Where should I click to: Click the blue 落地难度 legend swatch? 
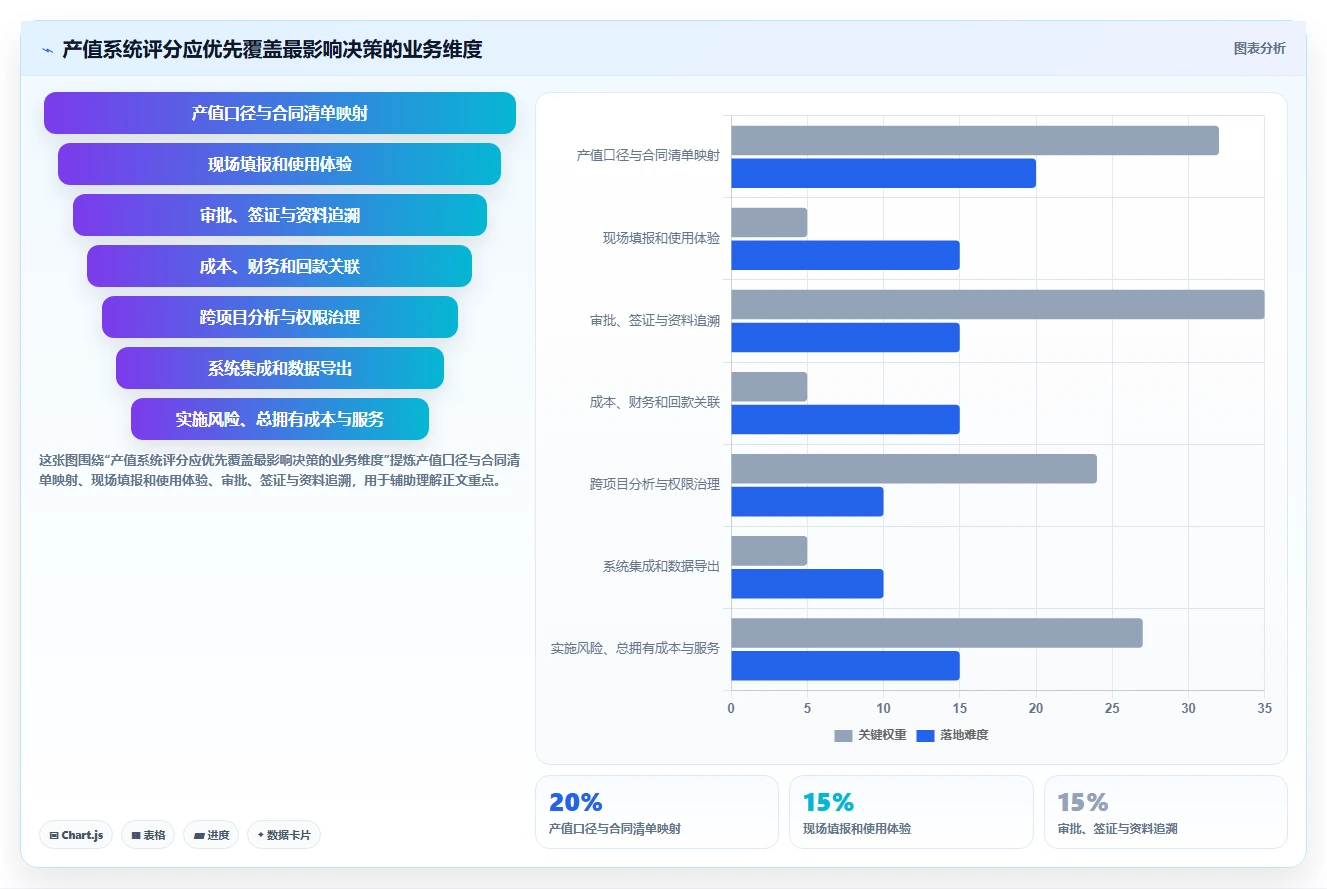point(925,736)
